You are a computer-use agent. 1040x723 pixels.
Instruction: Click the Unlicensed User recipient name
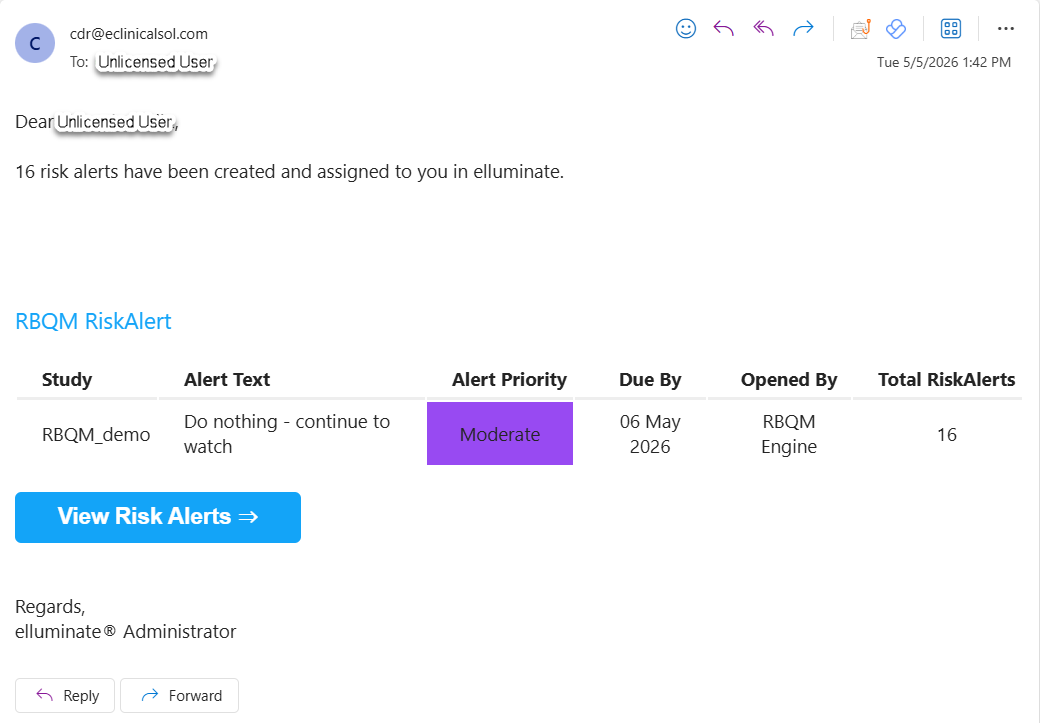pos(156,62)
